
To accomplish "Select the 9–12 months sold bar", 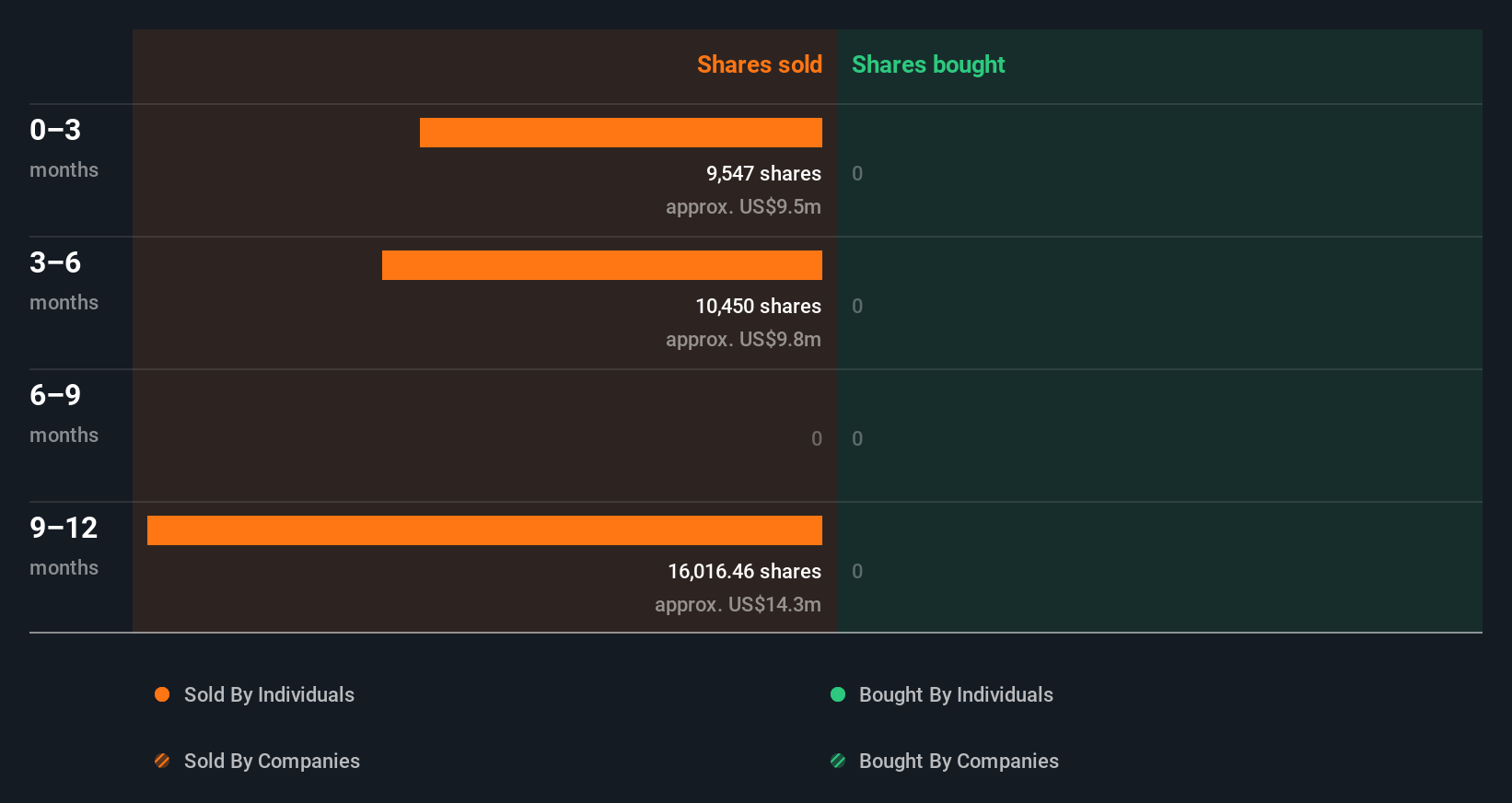I will click(x=484, y=530).
